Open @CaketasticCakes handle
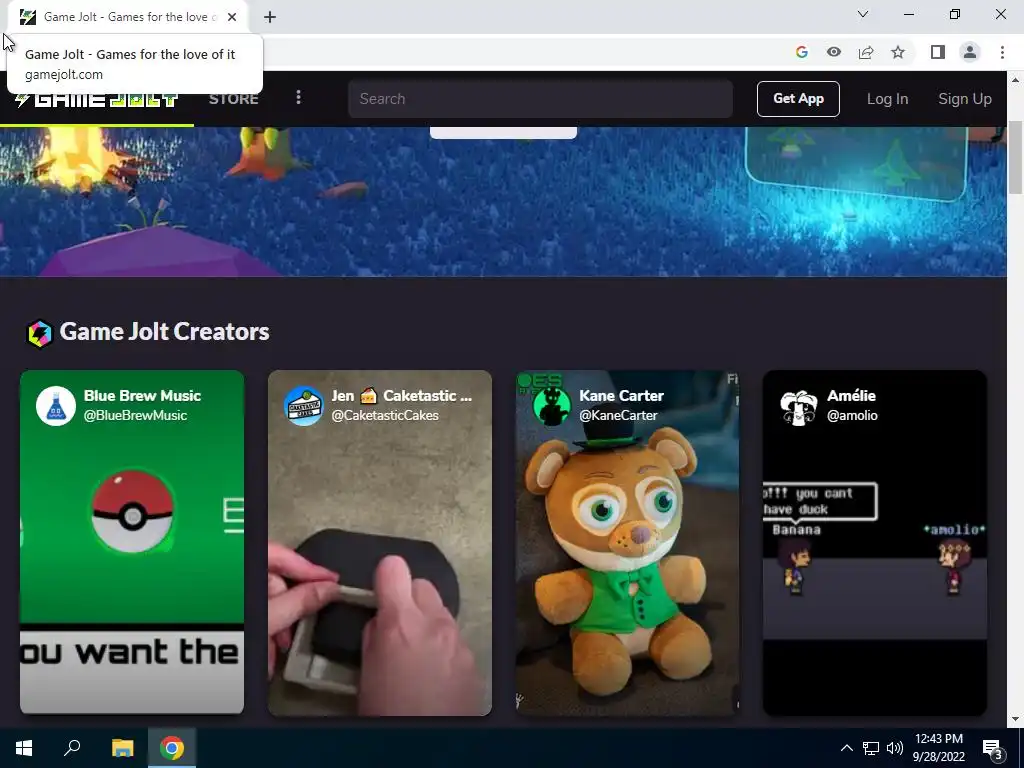The image size is (1024, 768). [385, 415]
